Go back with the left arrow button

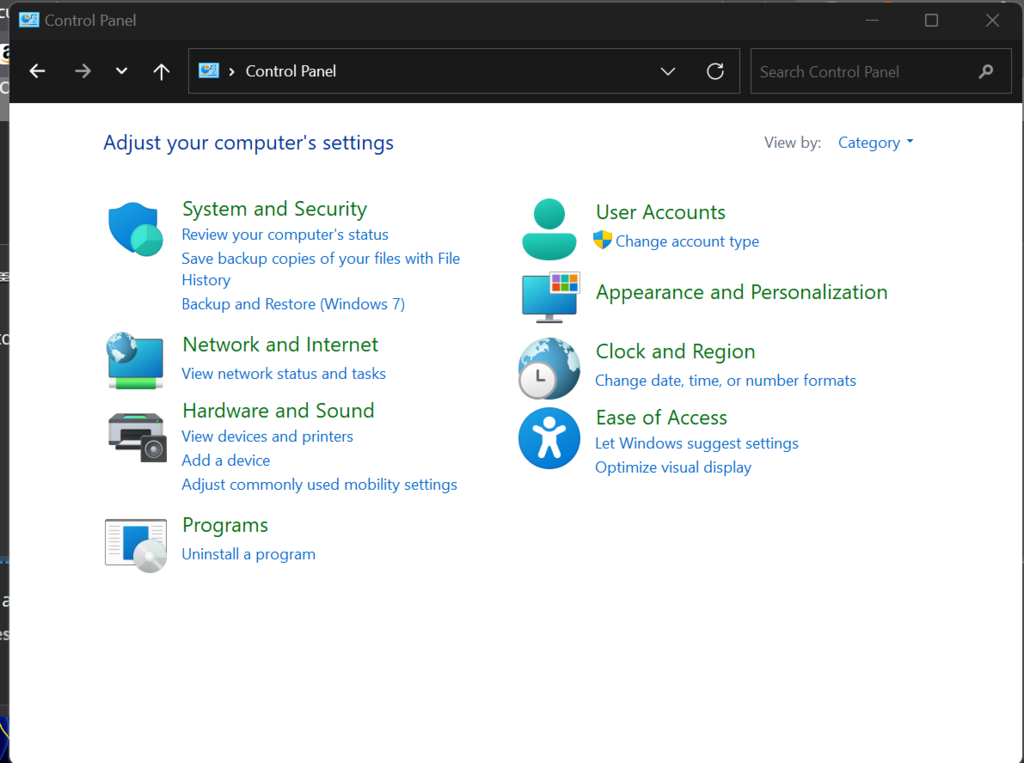(38, 71)
